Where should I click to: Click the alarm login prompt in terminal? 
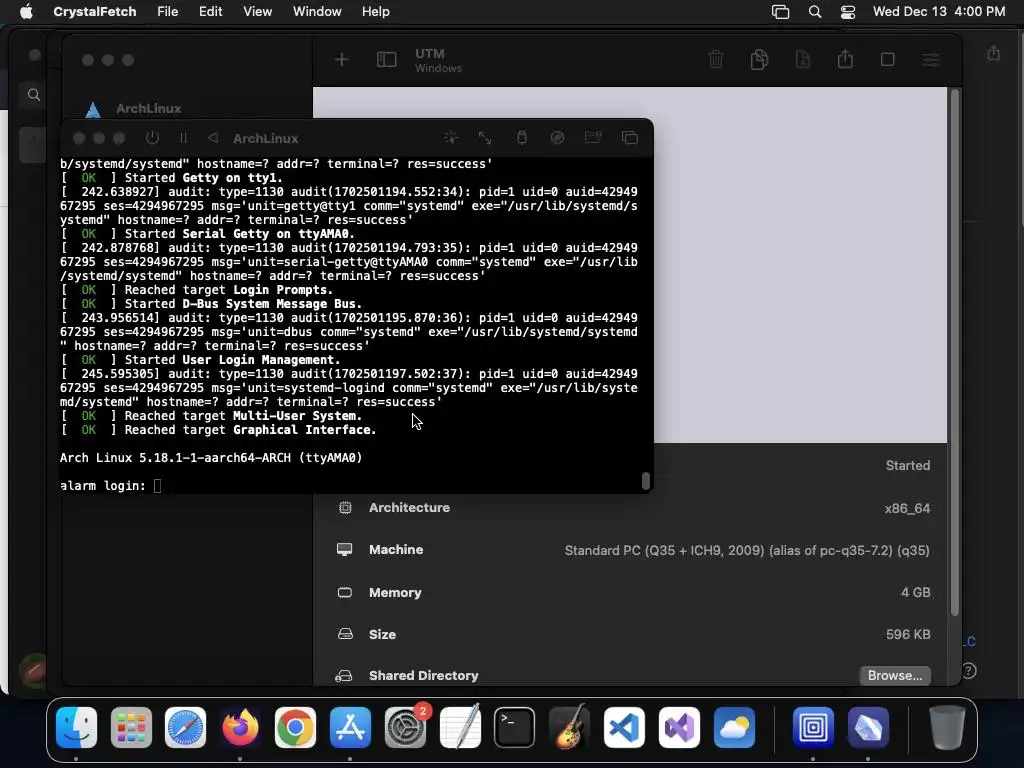[x=103, y=486]
